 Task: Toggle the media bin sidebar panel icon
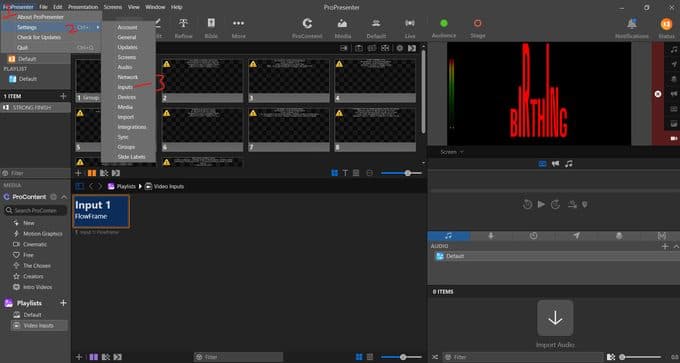(x=79, y=186)
